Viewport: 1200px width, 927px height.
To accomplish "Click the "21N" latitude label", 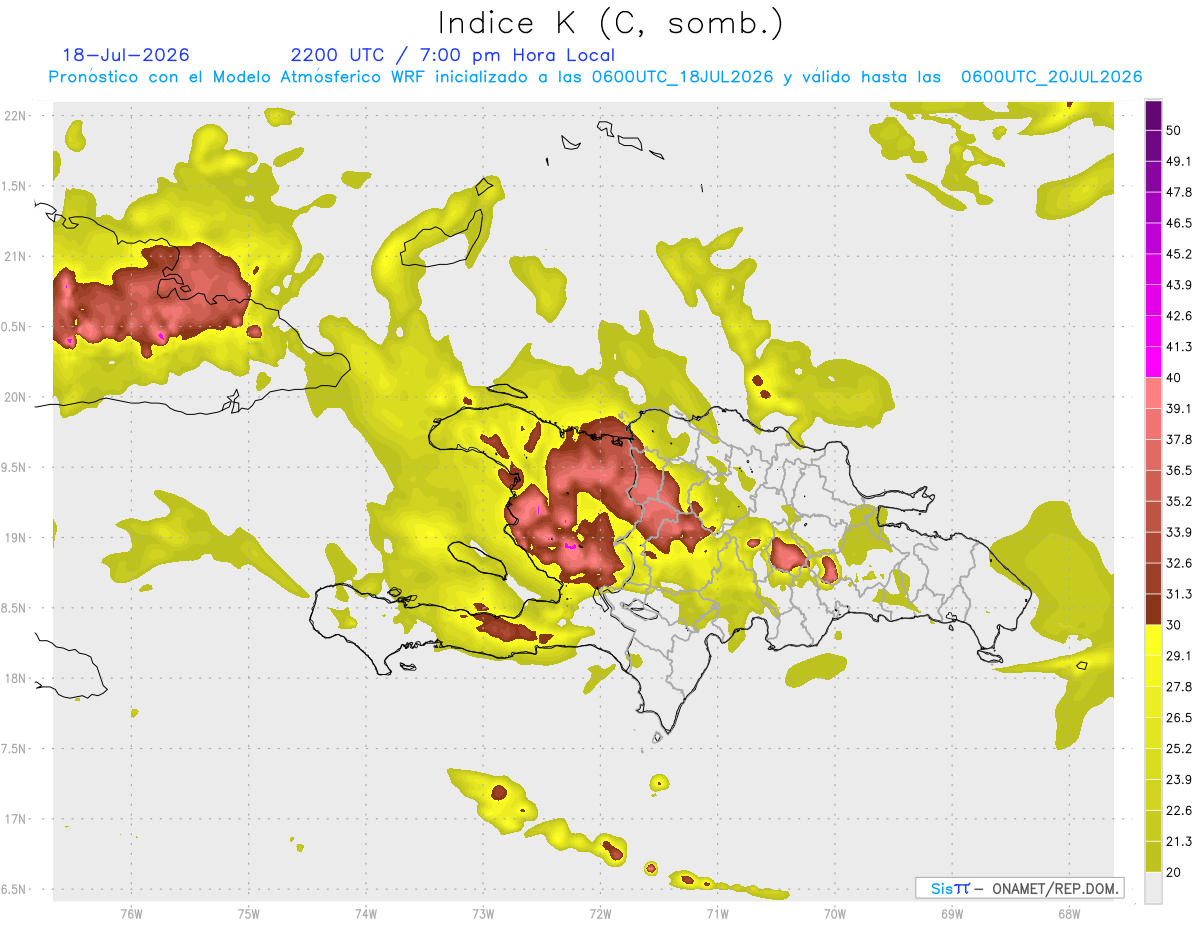I will pyautogui.click(x=15, y=256).
